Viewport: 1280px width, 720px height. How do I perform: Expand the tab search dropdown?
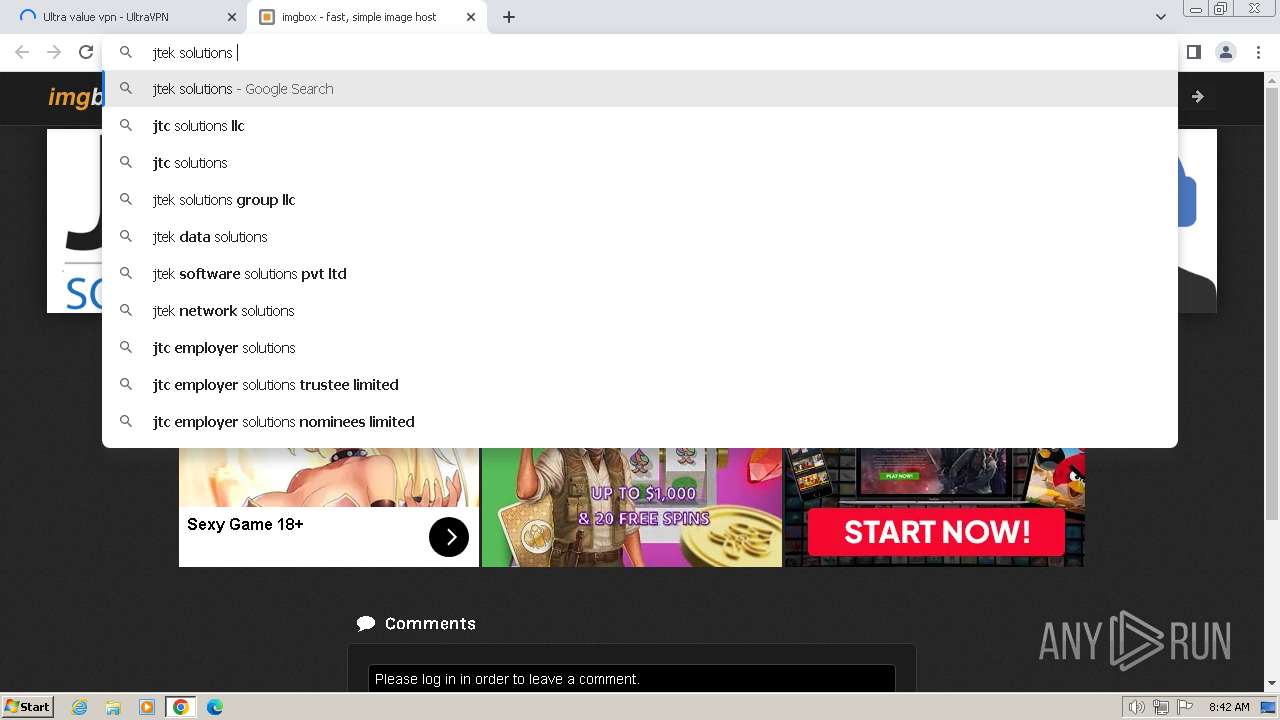(1160, 17)
